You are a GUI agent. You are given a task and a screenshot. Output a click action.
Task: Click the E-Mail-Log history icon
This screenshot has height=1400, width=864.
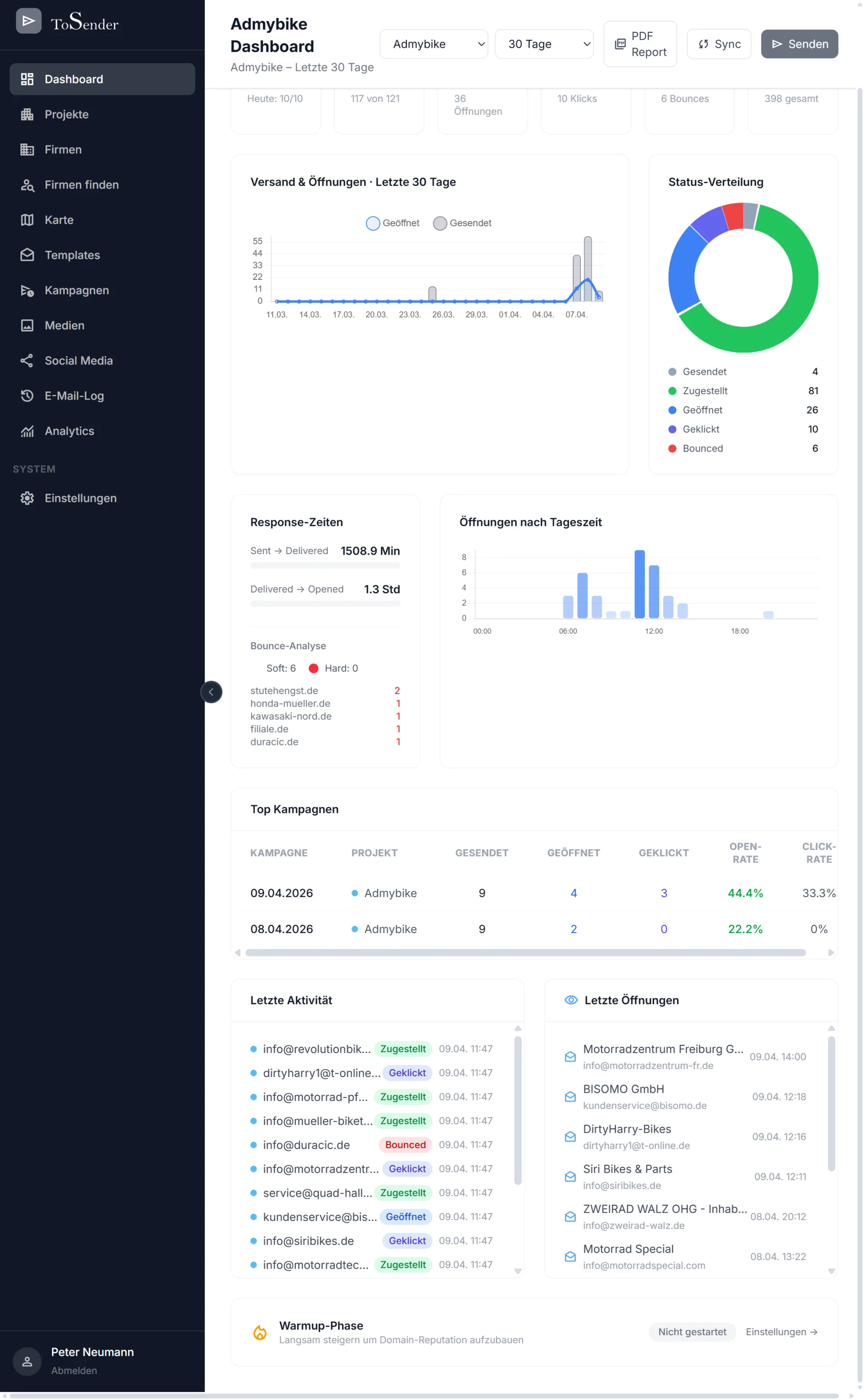[27, 396]
